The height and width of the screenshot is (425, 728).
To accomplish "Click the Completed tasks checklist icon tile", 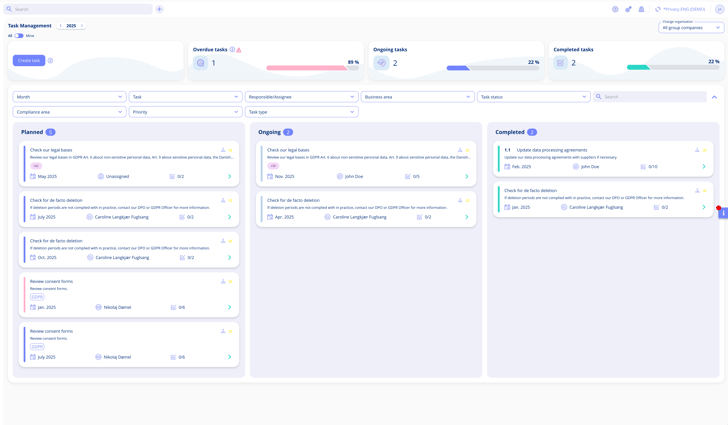I will coord(560,63).
